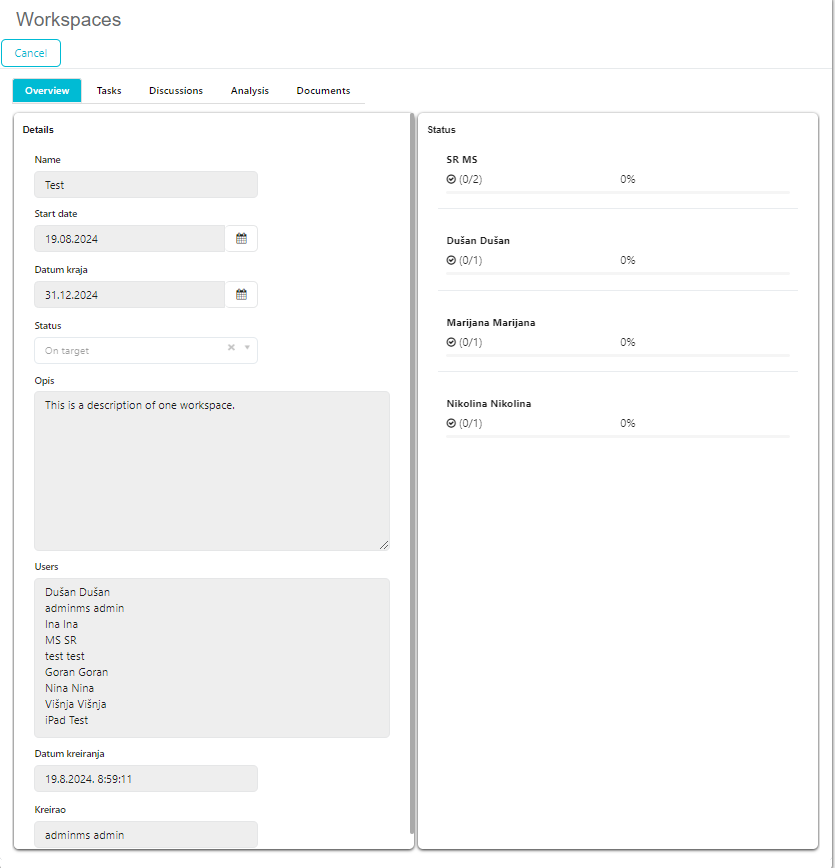Clear the On target status selection
This screenshot has height=868, width=835.
(x=231, y=348)
